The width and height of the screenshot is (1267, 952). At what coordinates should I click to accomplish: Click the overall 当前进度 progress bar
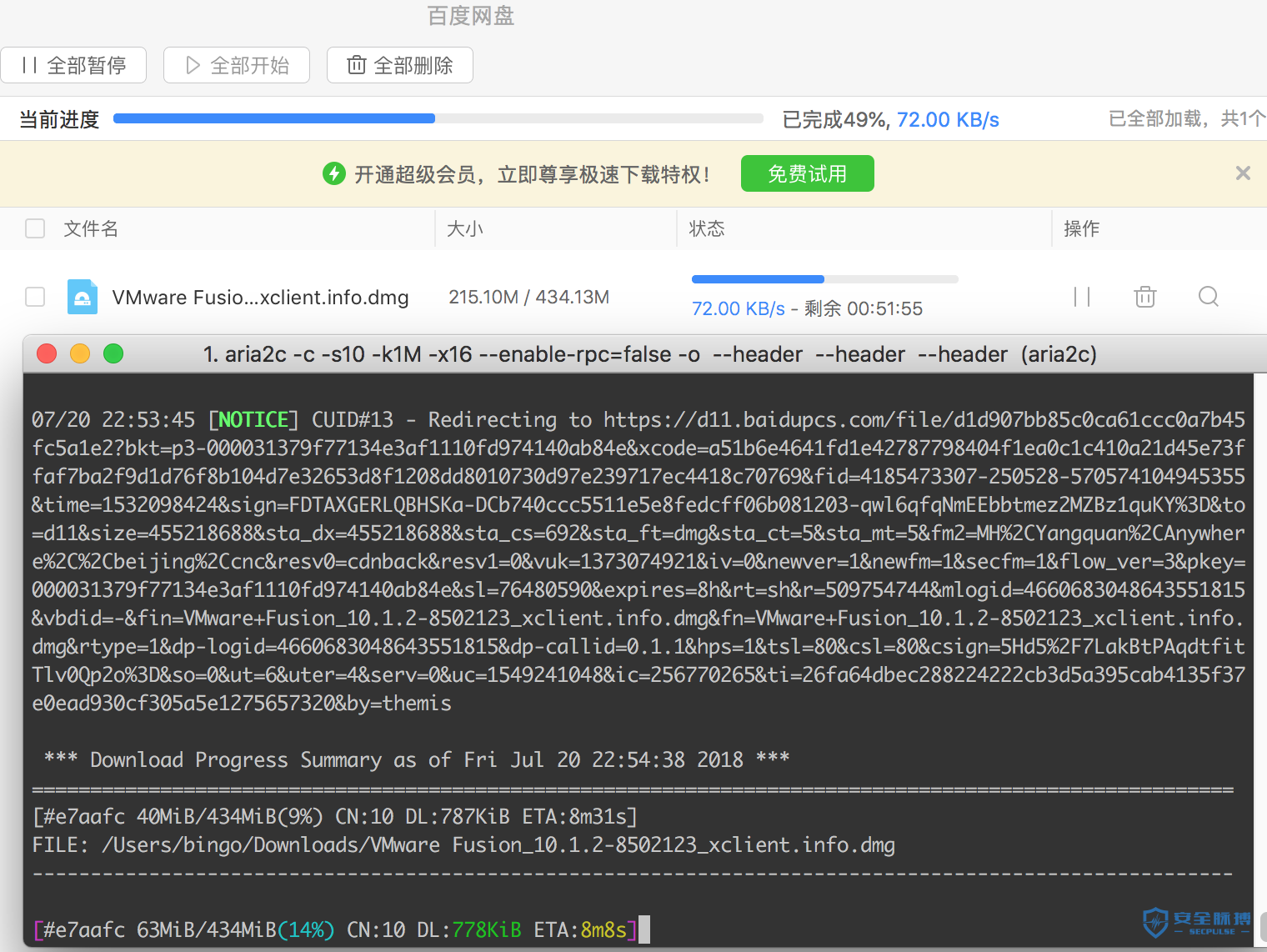click(438, 118)
